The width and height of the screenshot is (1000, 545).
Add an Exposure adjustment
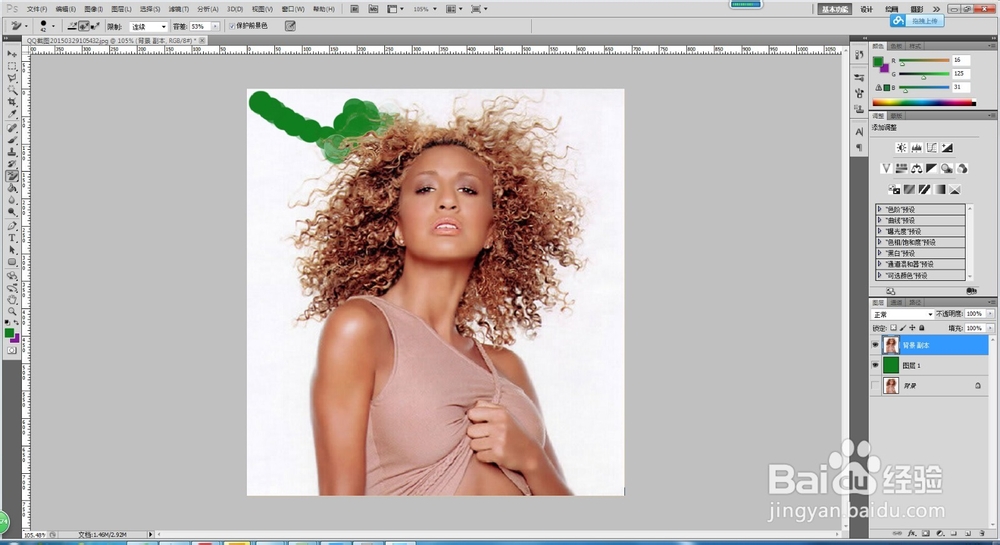pyautogui.click(x=947, y=148)
